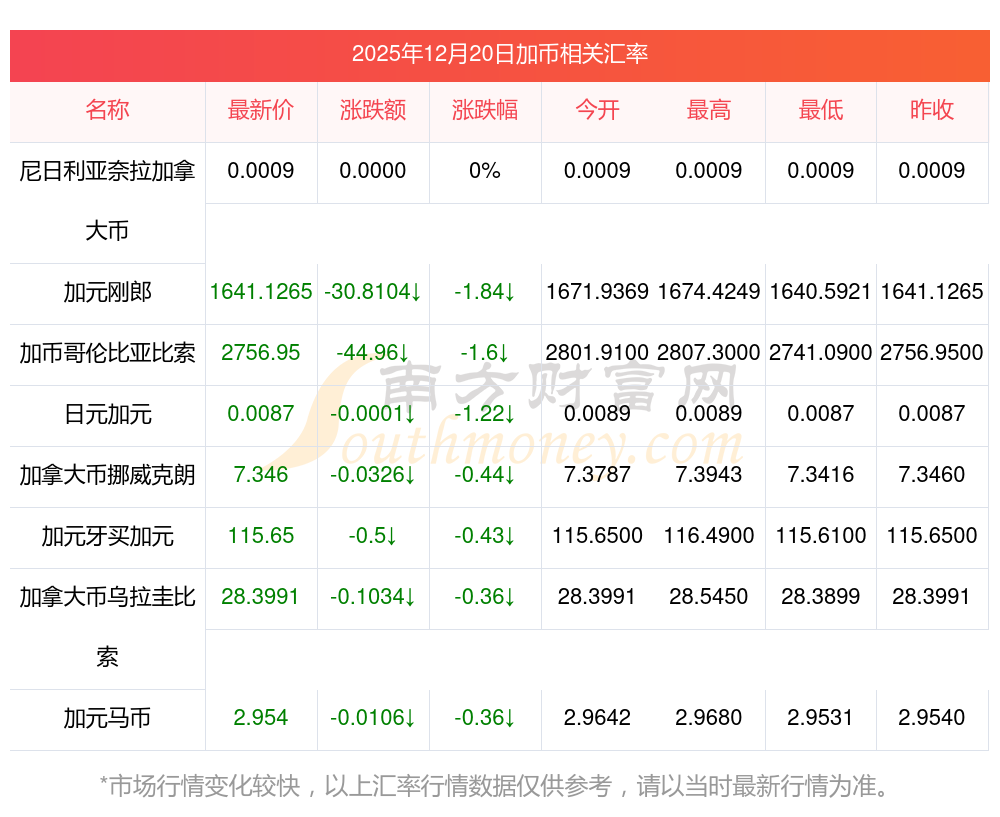Click the market disclaimer footnote text
The width and height of the screenshot is (1000, 817).
point(496,786)
